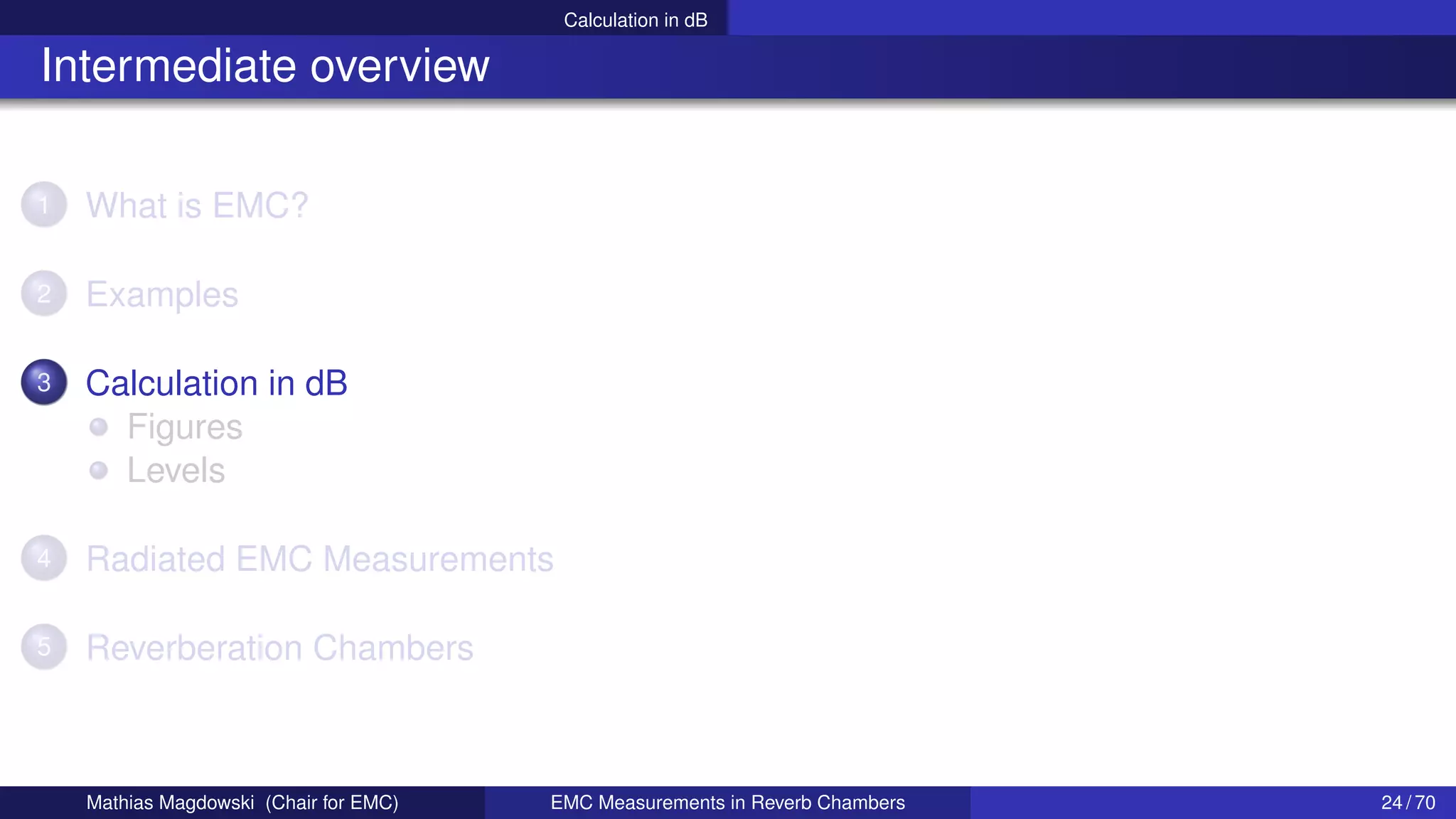Click footer title 'EMC Measurements in Reverb Chambers'
Screen dimensions: 1456x819
[x=727, y=803]
